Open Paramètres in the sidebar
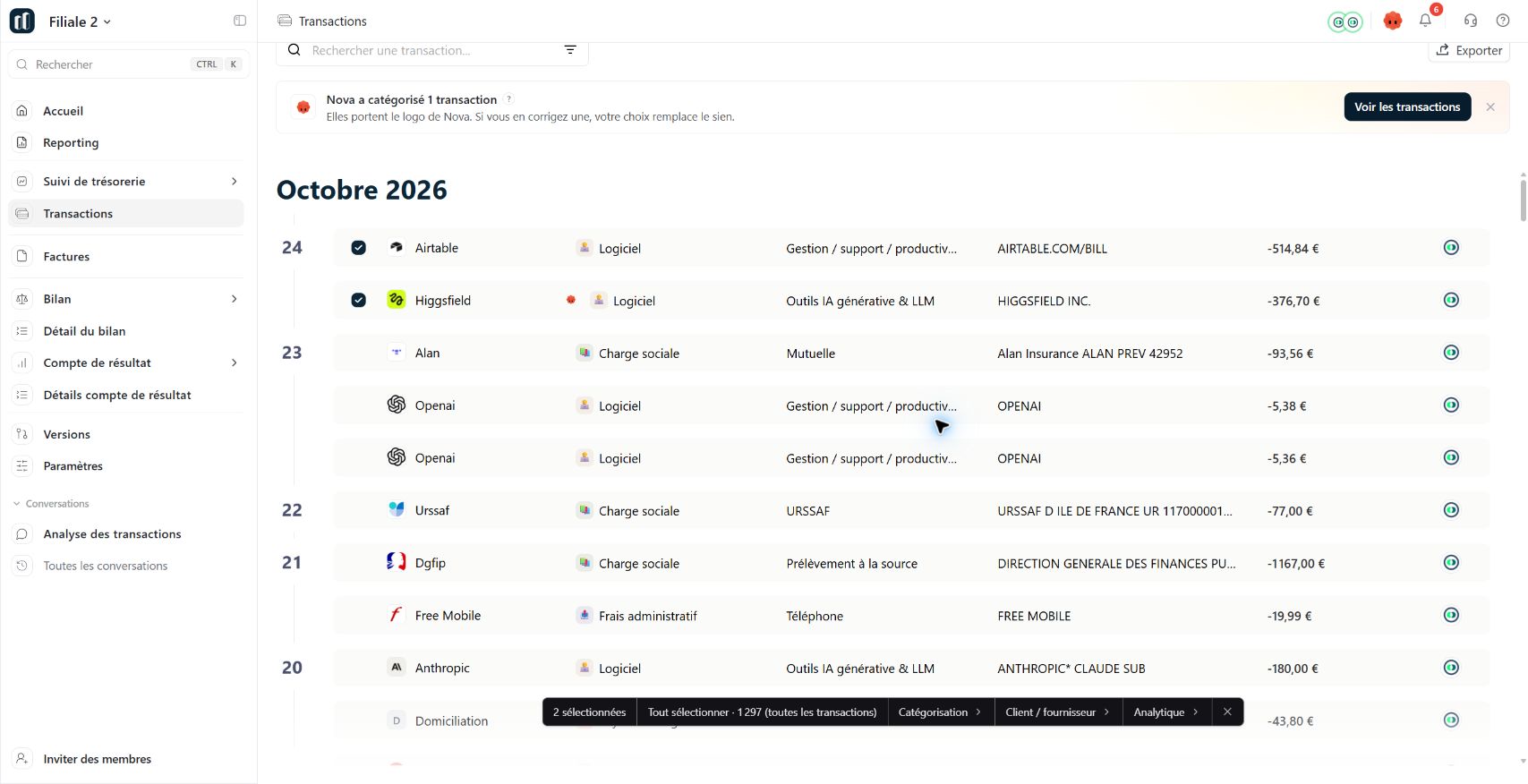 tap(126, 465)
